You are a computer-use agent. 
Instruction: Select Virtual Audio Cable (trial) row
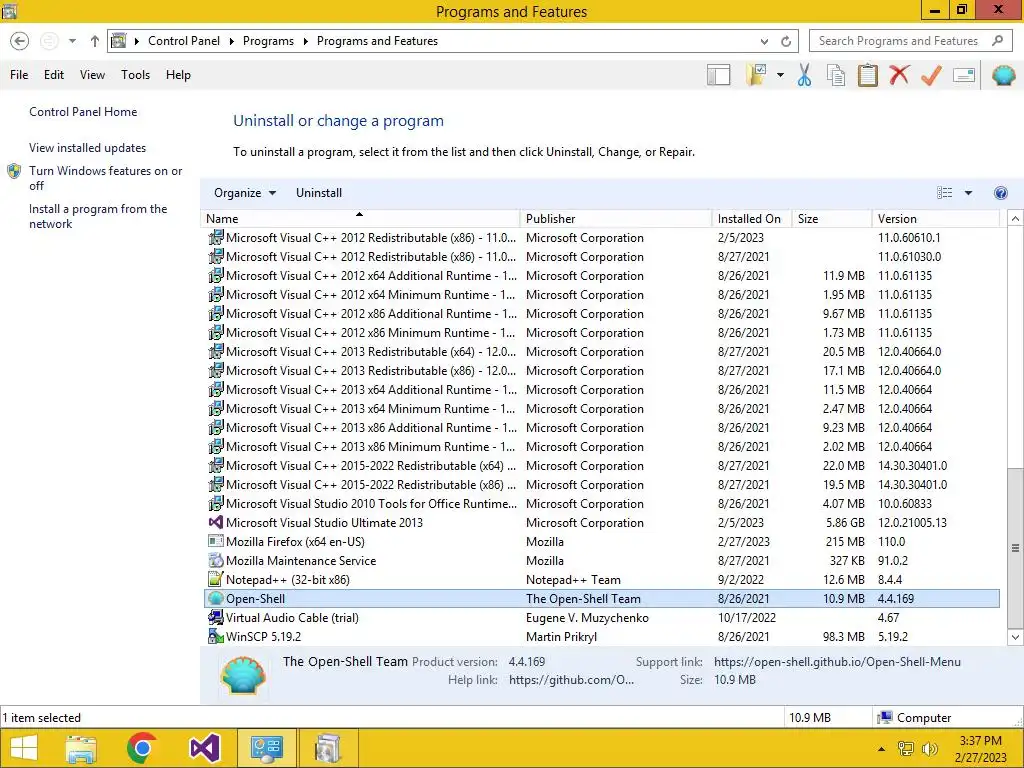click(601, 617)
